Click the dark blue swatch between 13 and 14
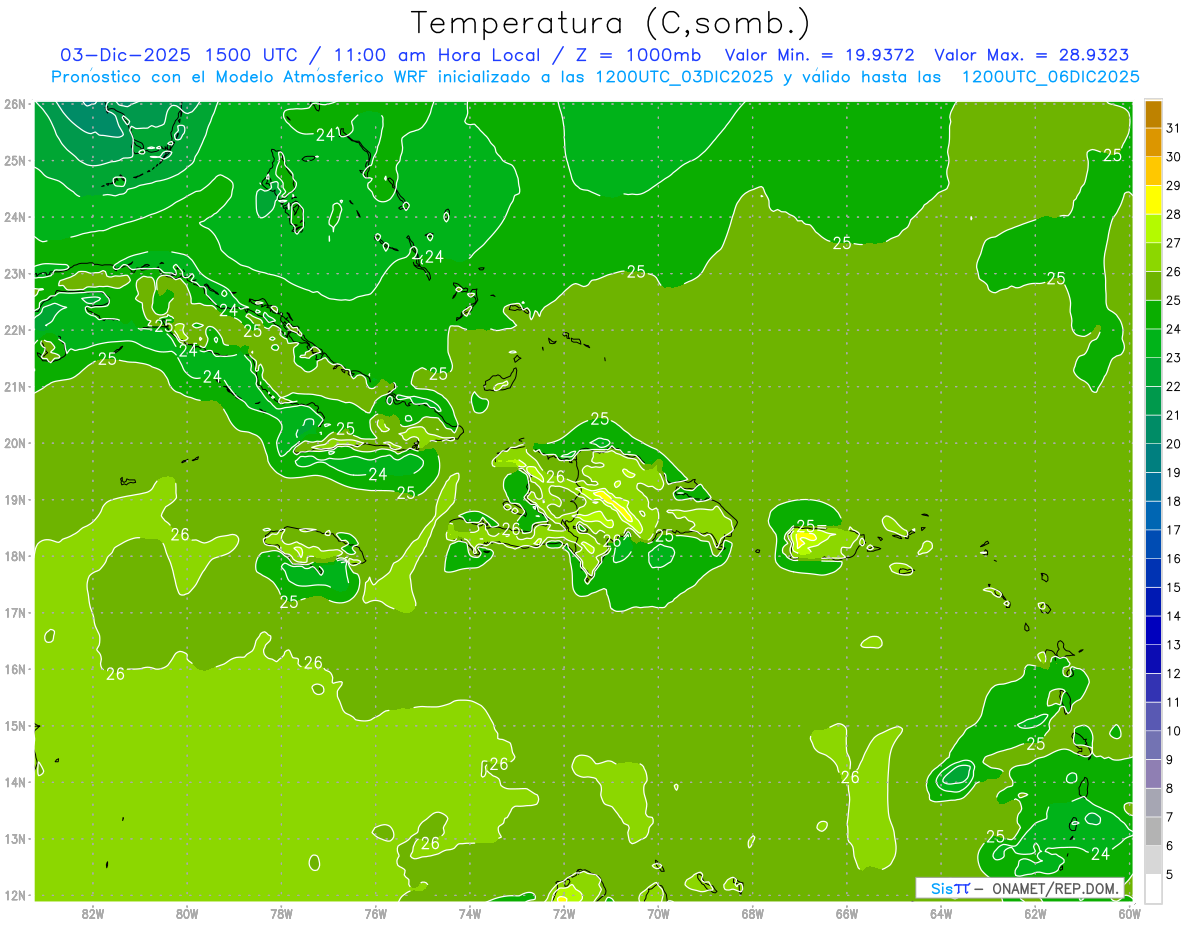Viewport: 1200px width, 927px height. coord(1153,630)
